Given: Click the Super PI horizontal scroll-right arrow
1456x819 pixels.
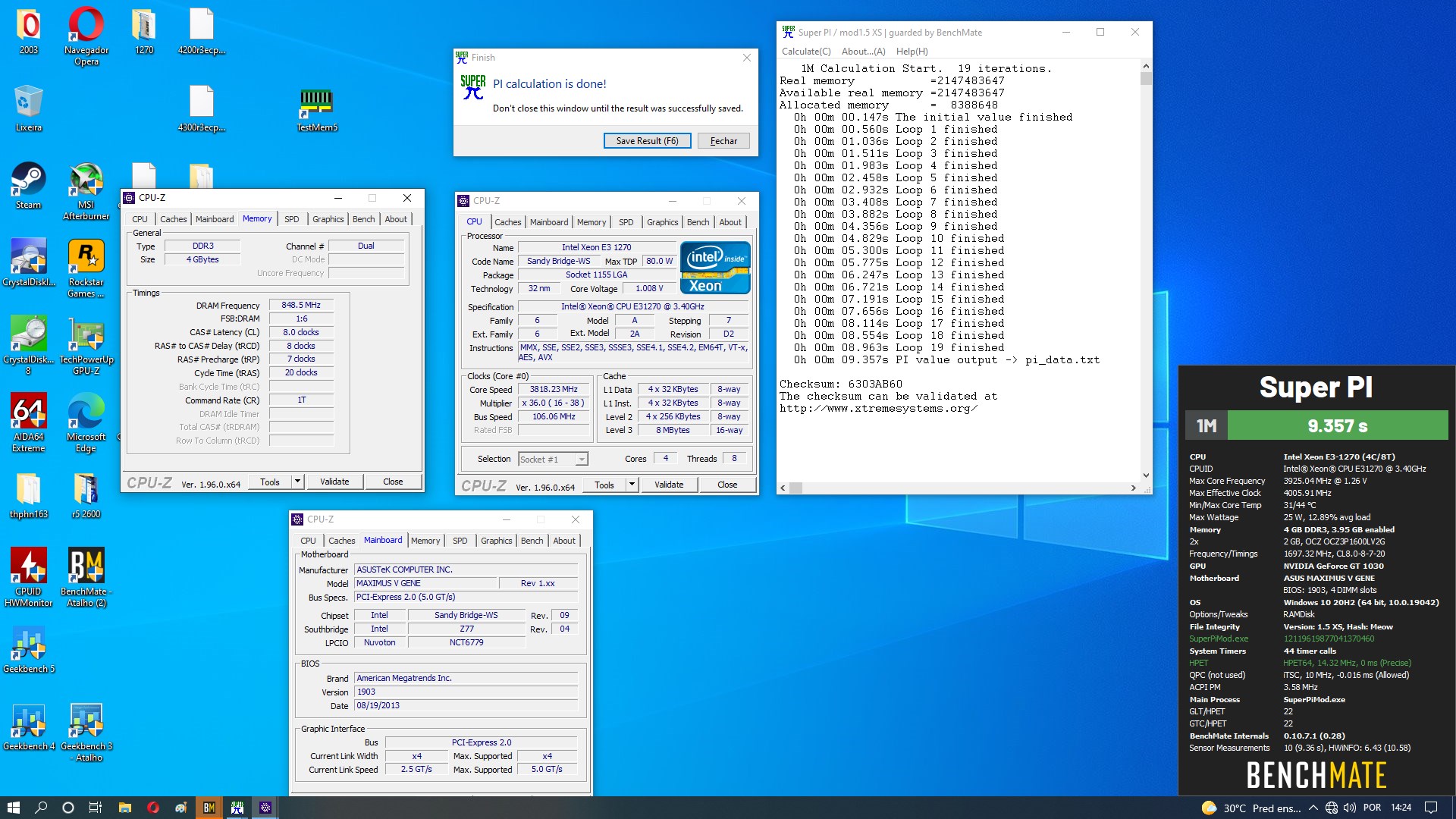Looking at the screenshot, I should point(1134,488).
